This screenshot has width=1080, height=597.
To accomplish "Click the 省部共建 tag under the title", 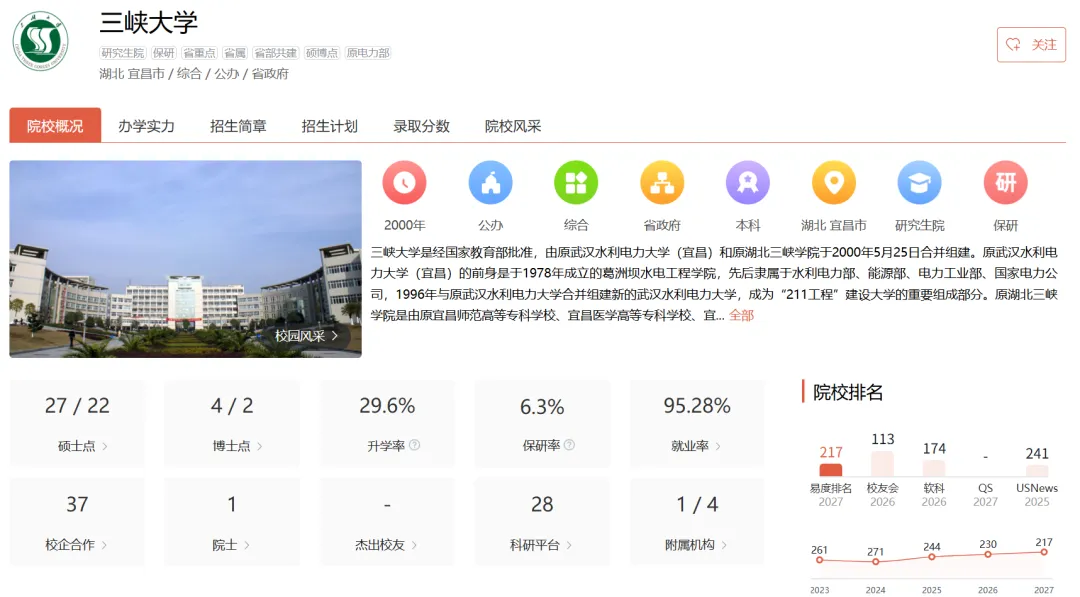I will pos(275,53).
